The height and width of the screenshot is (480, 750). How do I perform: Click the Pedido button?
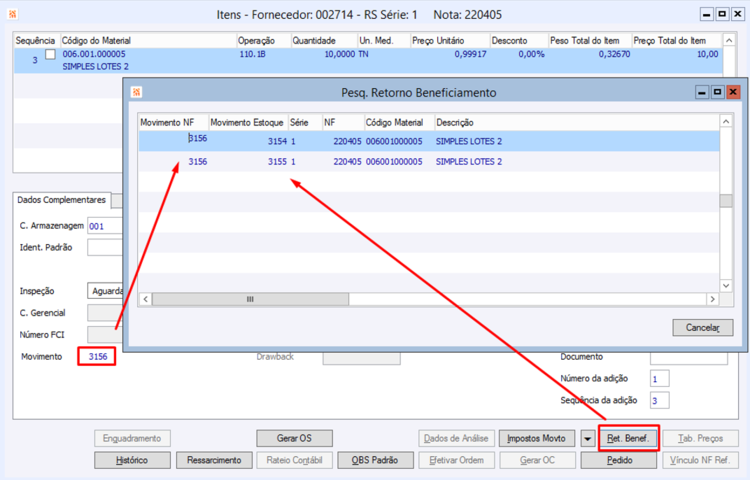(619, 460)
